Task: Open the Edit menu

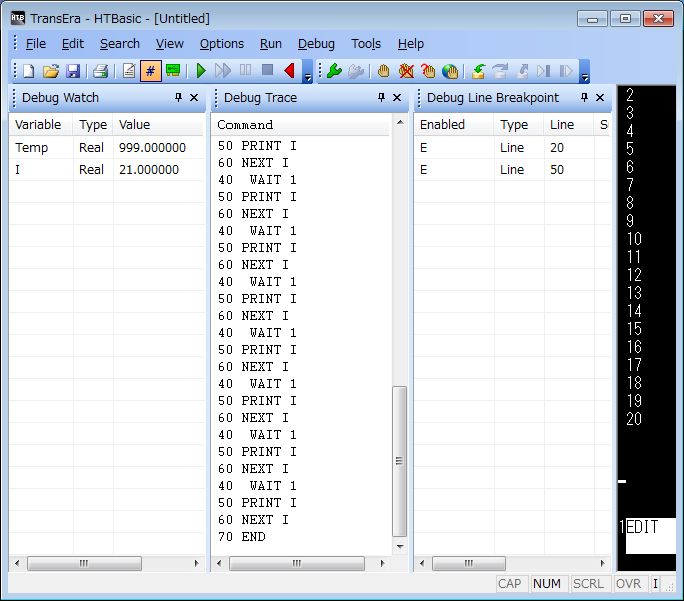Action: 73,44
